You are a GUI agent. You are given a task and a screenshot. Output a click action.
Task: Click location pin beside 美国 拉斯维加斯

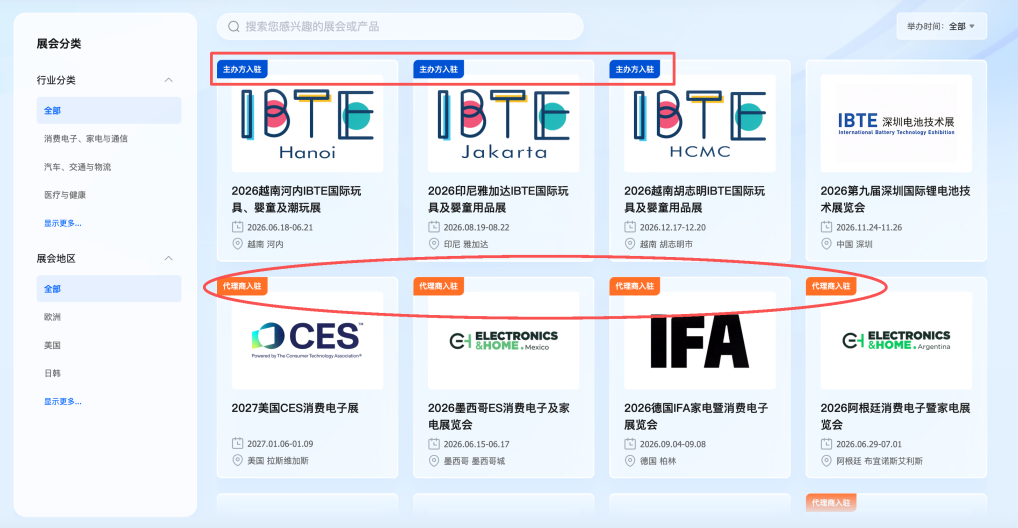237,460
